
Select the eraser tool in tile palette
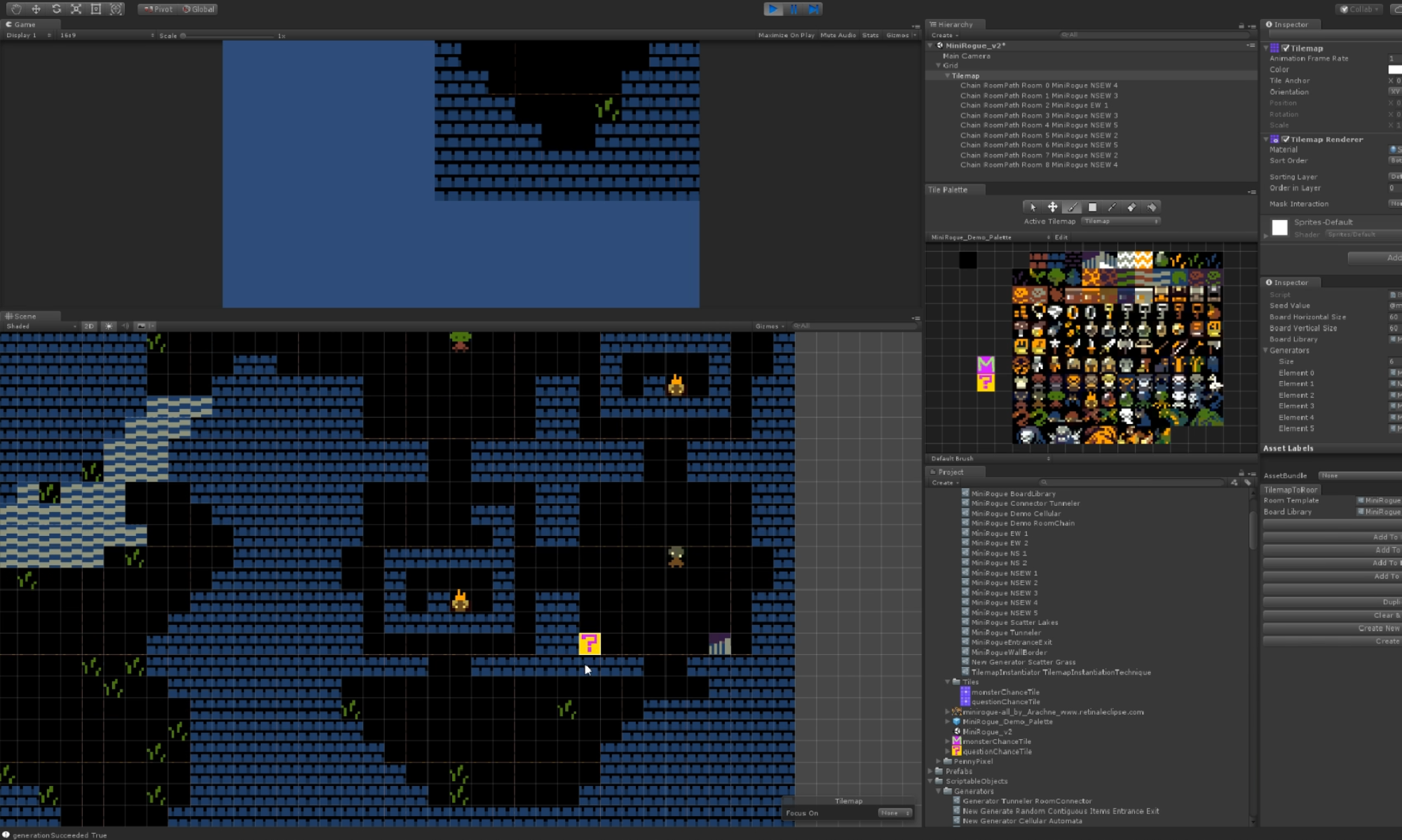click(x=1132, y=207)
